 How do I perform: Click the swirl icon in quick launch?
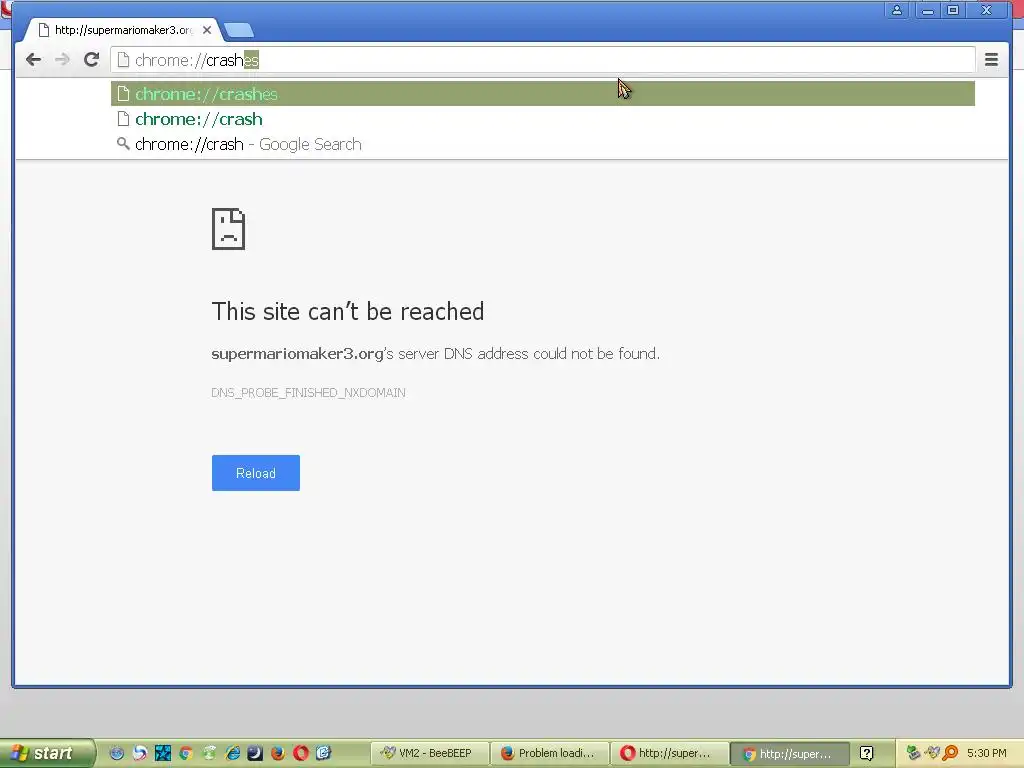[x=140, y=753]
